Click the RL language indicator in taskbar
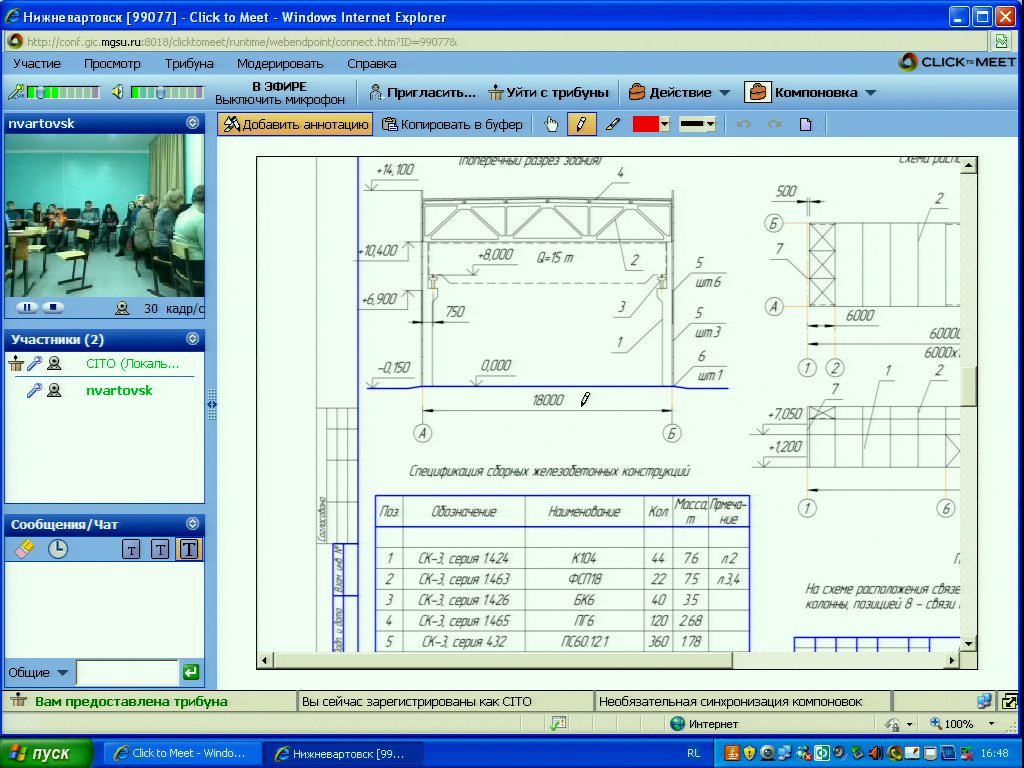Viewport: 1024px width, 768px height. coord(694,753)
